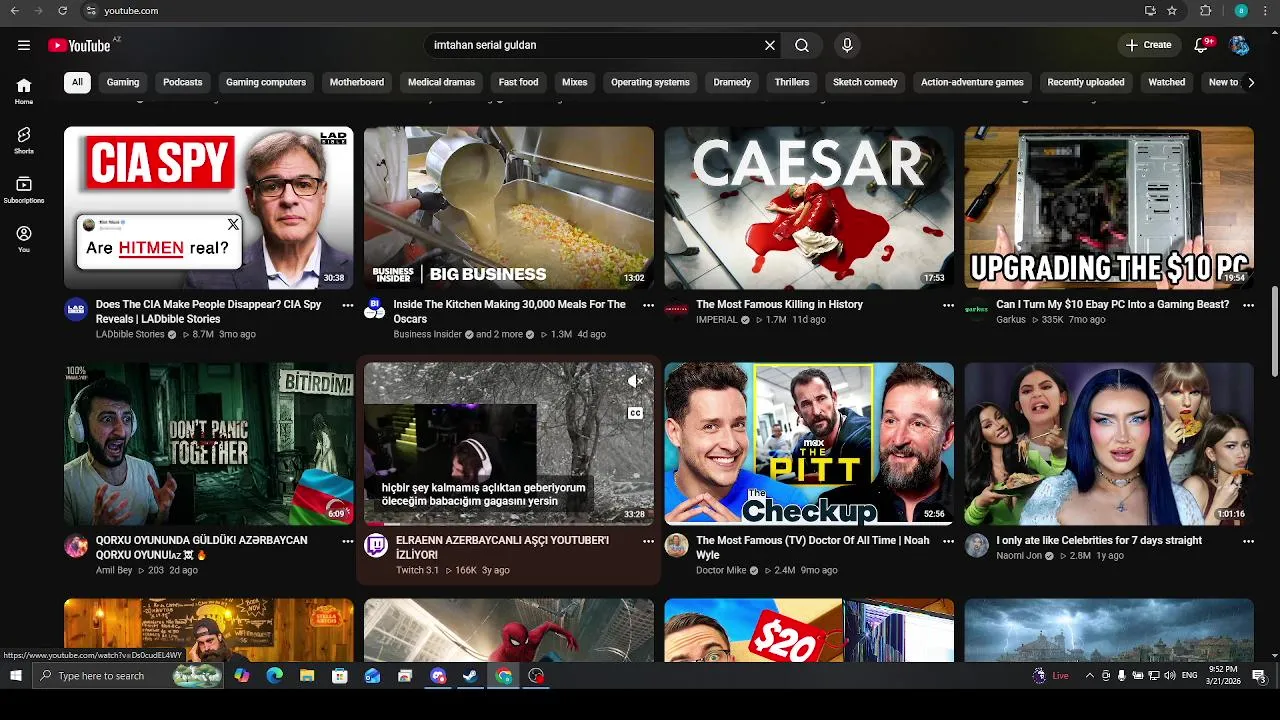Select the Motherboard filter chip
This screenshot has height=720, width=1280.
[357, 82]
